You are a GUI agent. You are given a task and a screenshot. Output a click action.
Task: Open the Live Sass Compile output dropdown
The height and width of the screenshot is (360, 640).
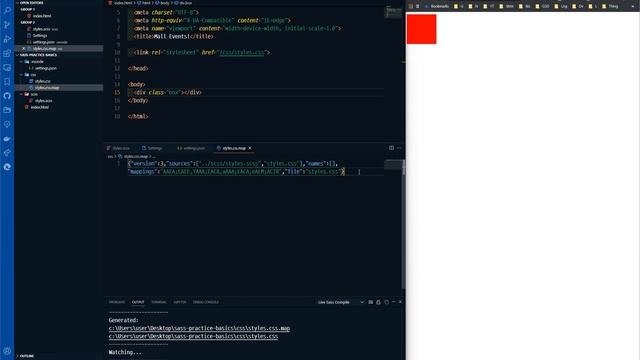pos(341,302)
